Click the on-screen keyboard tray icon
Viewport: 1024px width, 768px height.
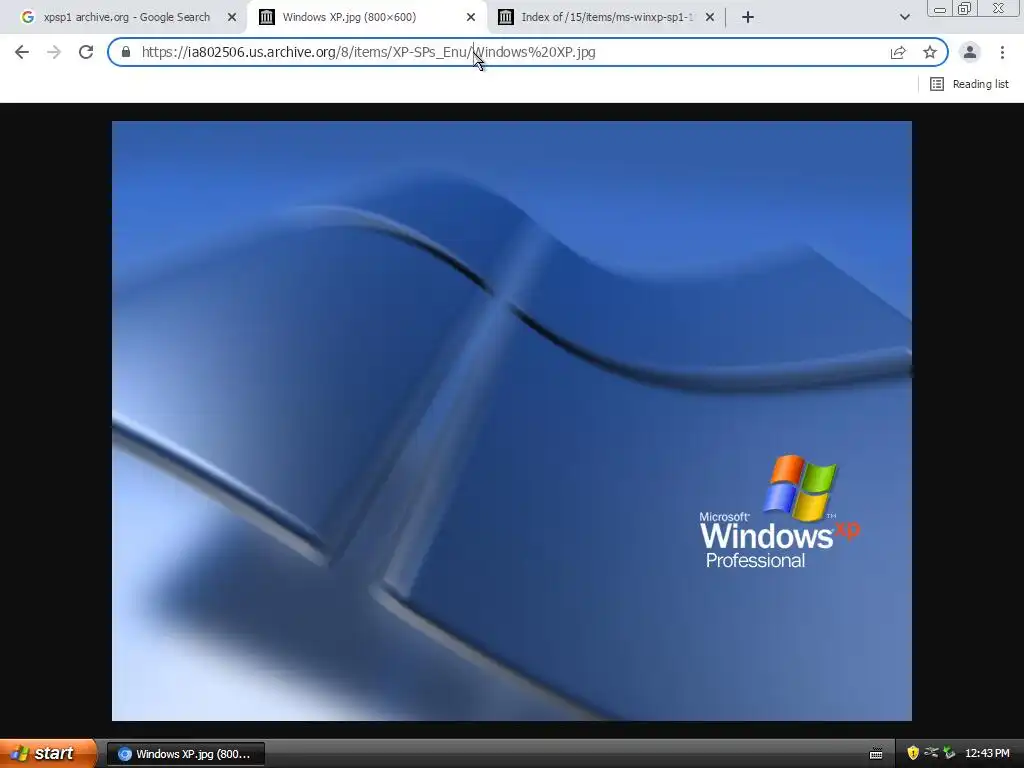pyautogui.click(x=876, y=754)
